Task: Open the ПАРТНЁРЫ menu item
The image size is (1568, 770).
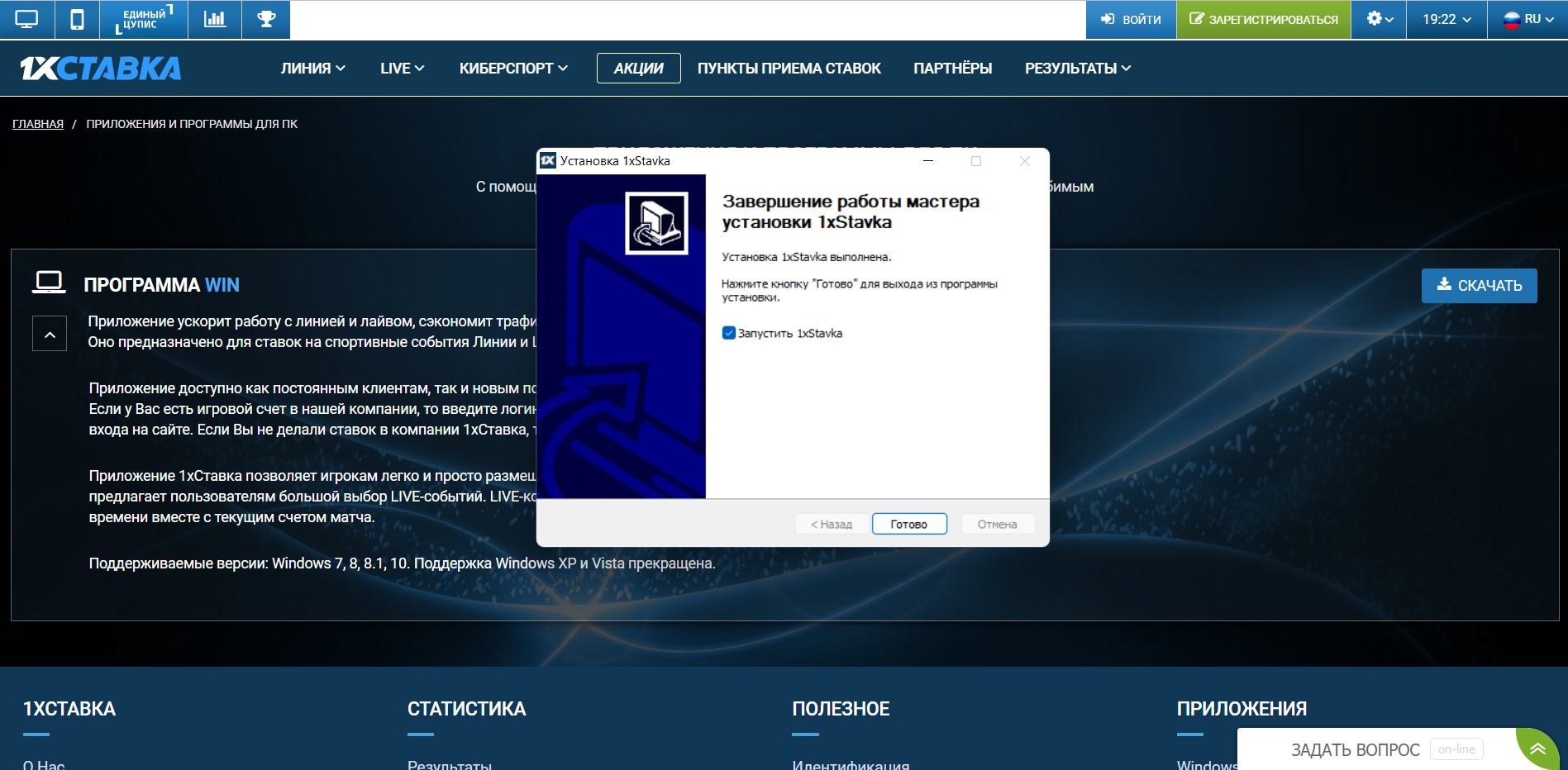Action: pos(953,69)
